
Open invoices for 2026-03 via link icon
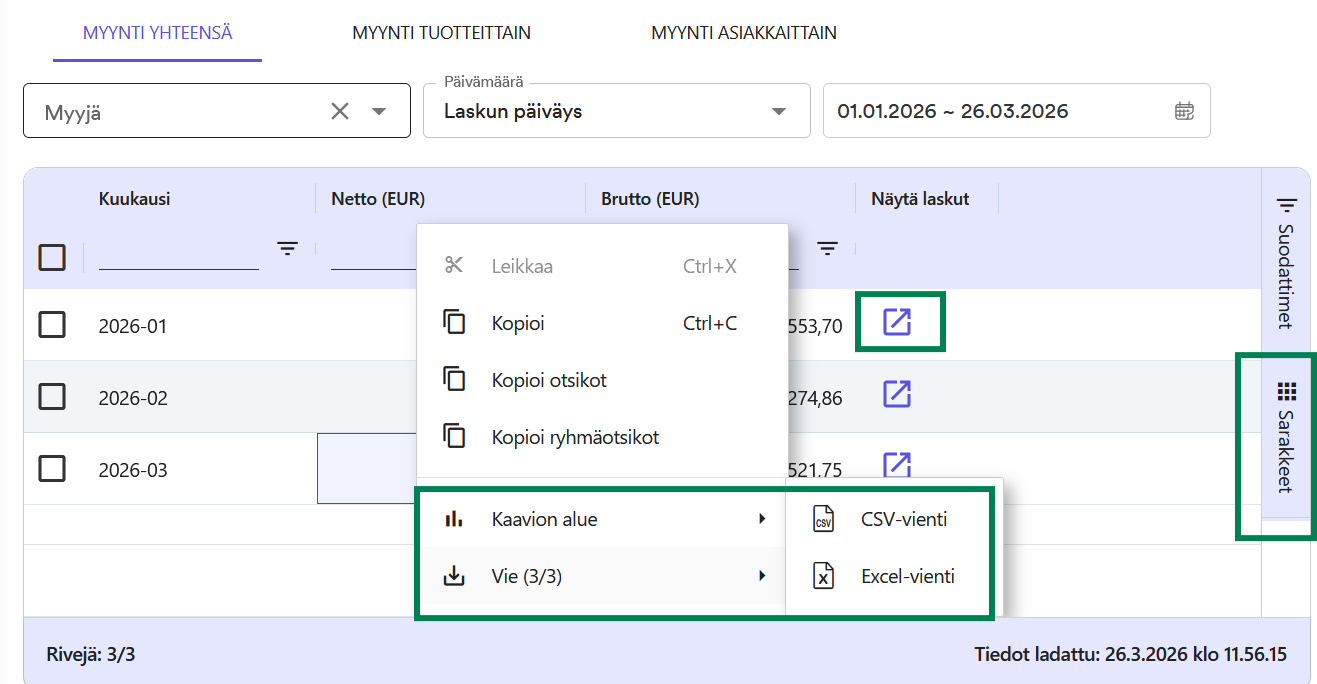(897, 465)
